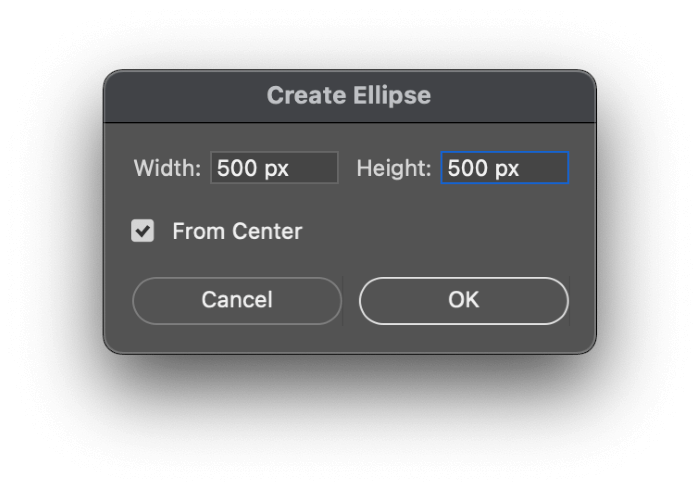Uncheck the From Center option
The height and width of the screenshot is (491, 700).
point(143,232)
